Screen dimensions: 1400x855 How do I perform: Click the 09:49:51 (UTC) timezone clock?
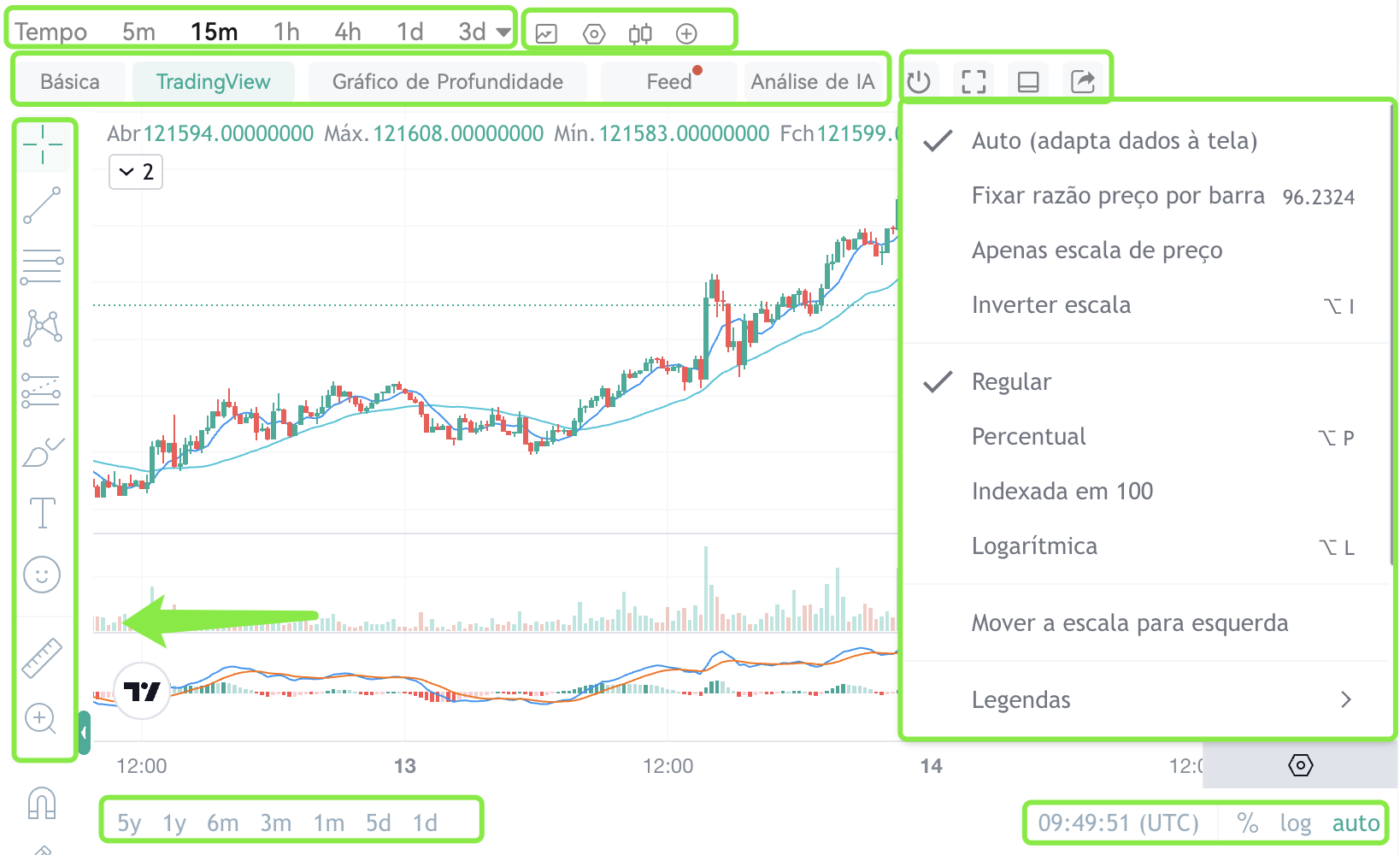click(x=1118, y=823)
